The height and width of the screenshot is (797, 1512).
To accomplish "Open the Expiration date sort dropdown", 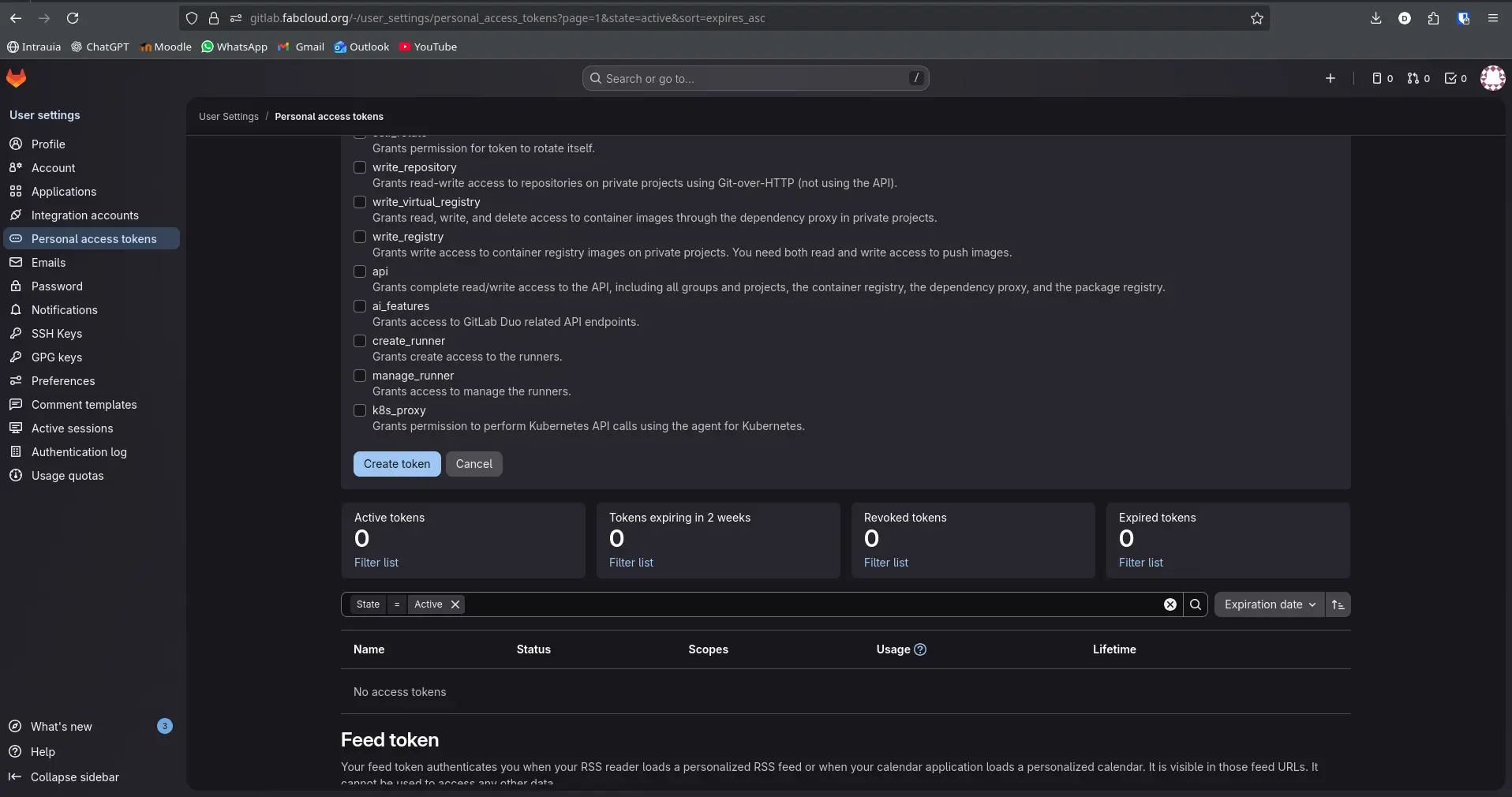I will coord(1267,604).
